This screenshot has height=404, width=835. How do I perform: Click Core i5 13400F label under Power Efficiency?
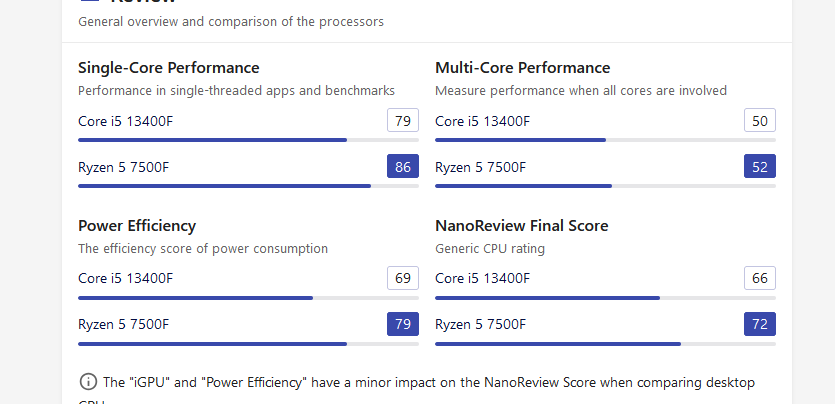125,278
